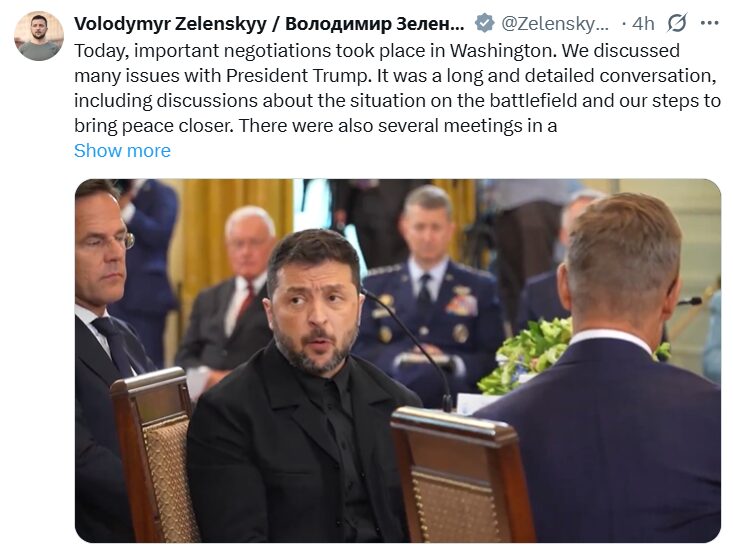Click the microphone in the photo
This screenshot has height=556, width=733.
pos(411,346)
